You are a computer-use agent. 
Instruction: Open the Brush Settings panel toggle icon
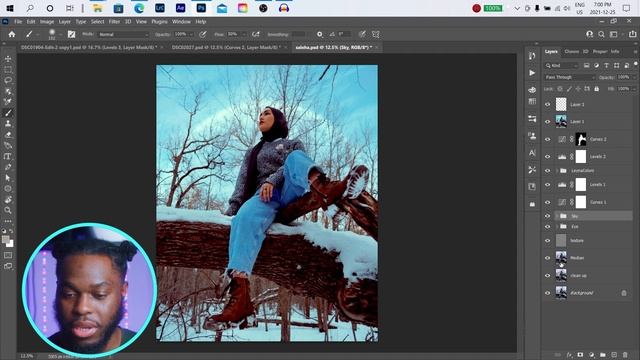(71, 34)
